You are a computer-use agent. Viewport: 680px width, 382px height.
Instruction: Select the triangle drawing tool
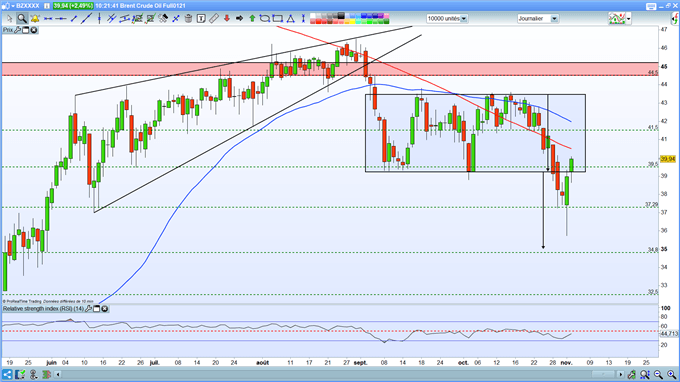click(x=290, y=18)
